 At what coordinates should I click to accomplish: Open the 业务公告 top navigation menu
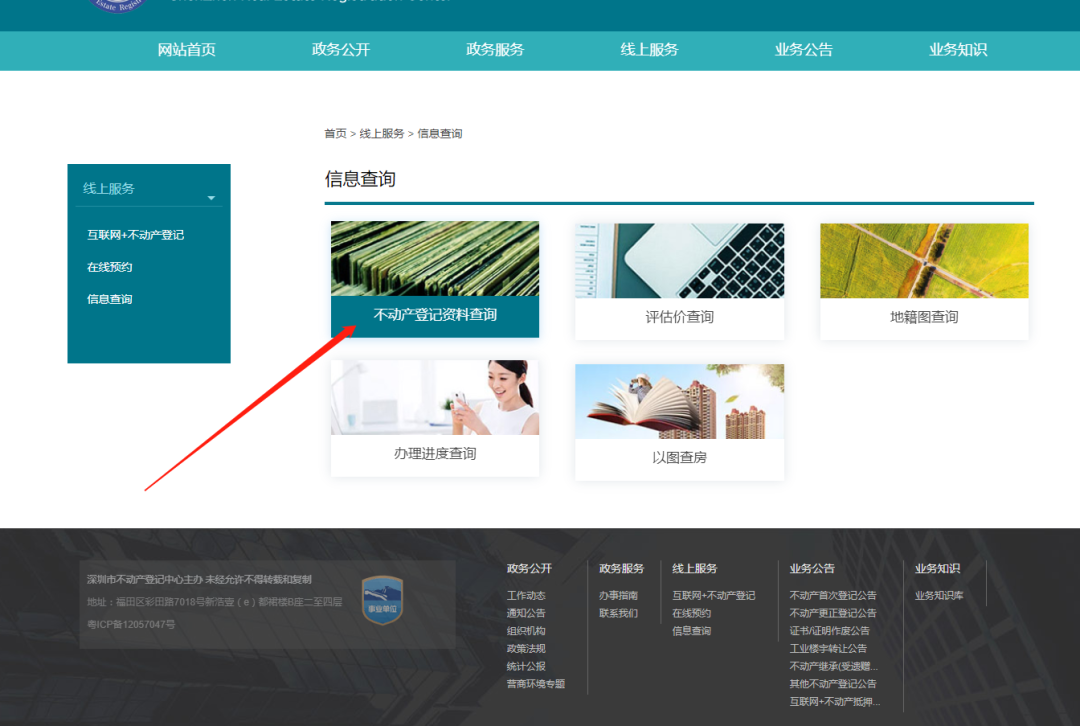coord(803,50)
